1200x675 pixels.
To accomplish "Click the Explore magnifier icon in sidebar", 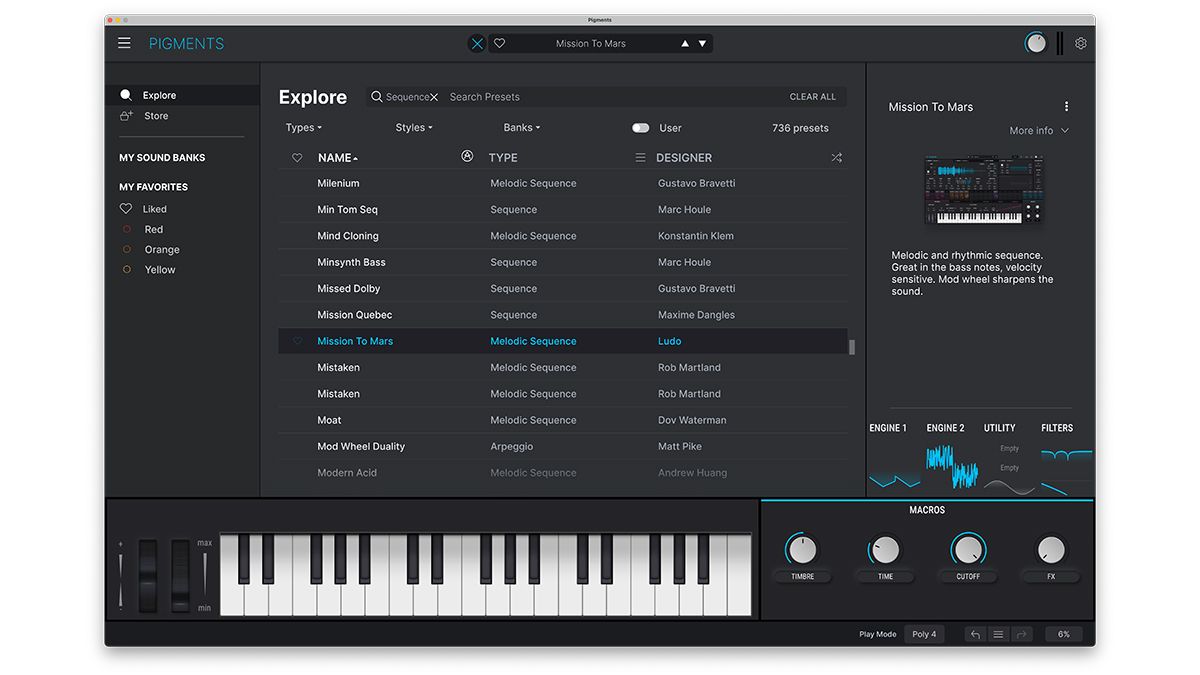I will pyautogui.click(x=126, y=95).
